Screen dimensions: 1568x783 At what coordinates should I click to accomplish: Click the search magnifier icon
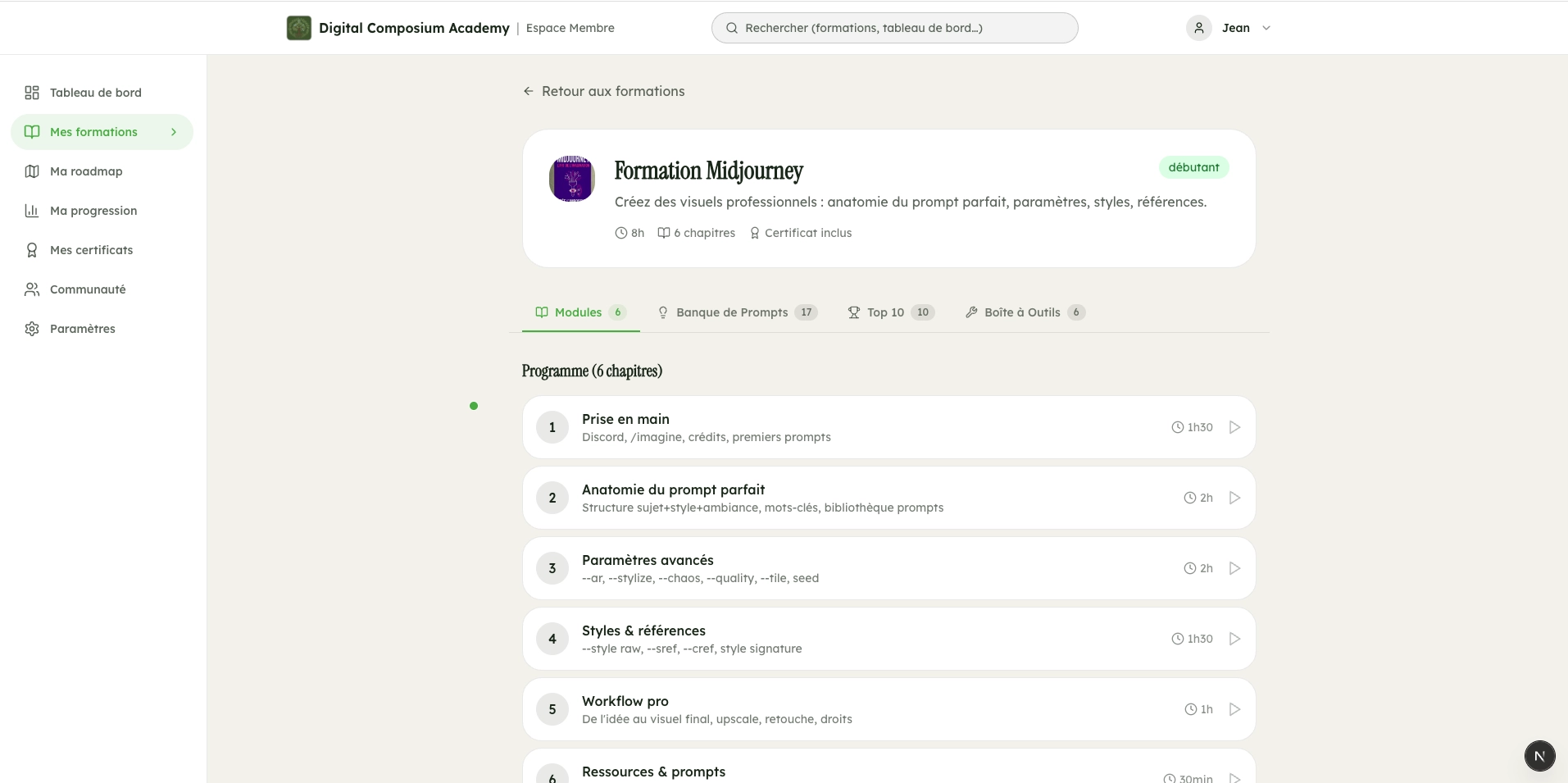(x=730, y=27)
